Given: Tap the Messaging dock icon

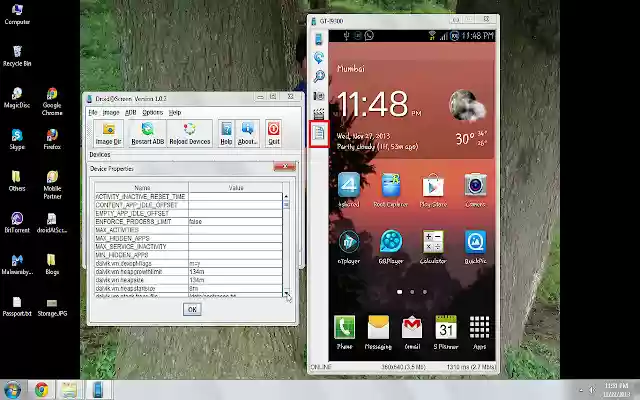Looking at the screenshot, I should tap(378, 332).
